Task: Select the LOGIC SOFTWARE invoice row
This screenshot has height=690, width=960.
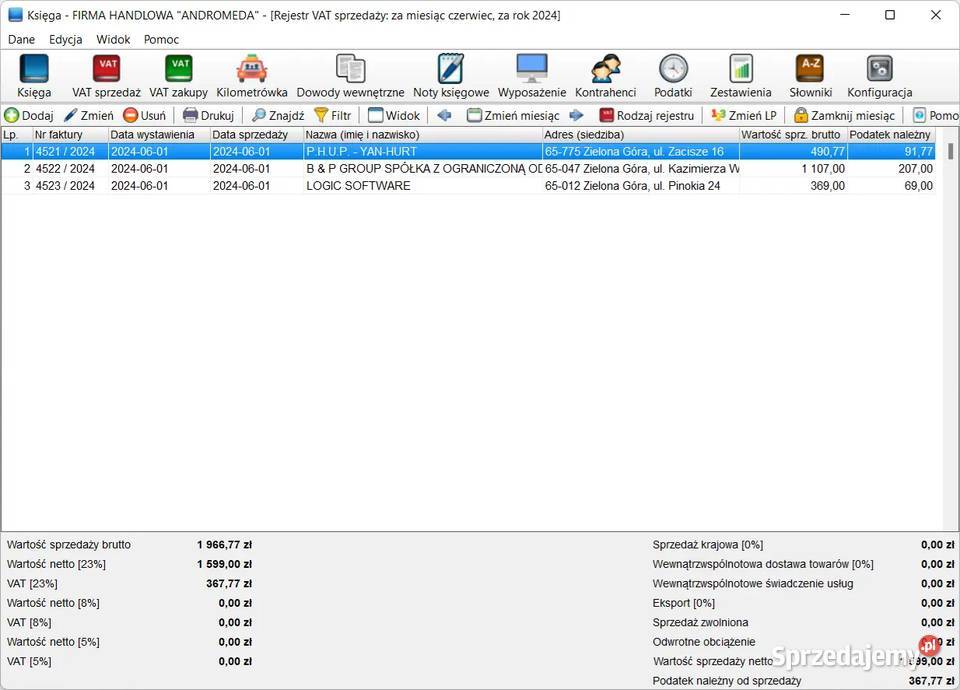Action: [358, 186]
